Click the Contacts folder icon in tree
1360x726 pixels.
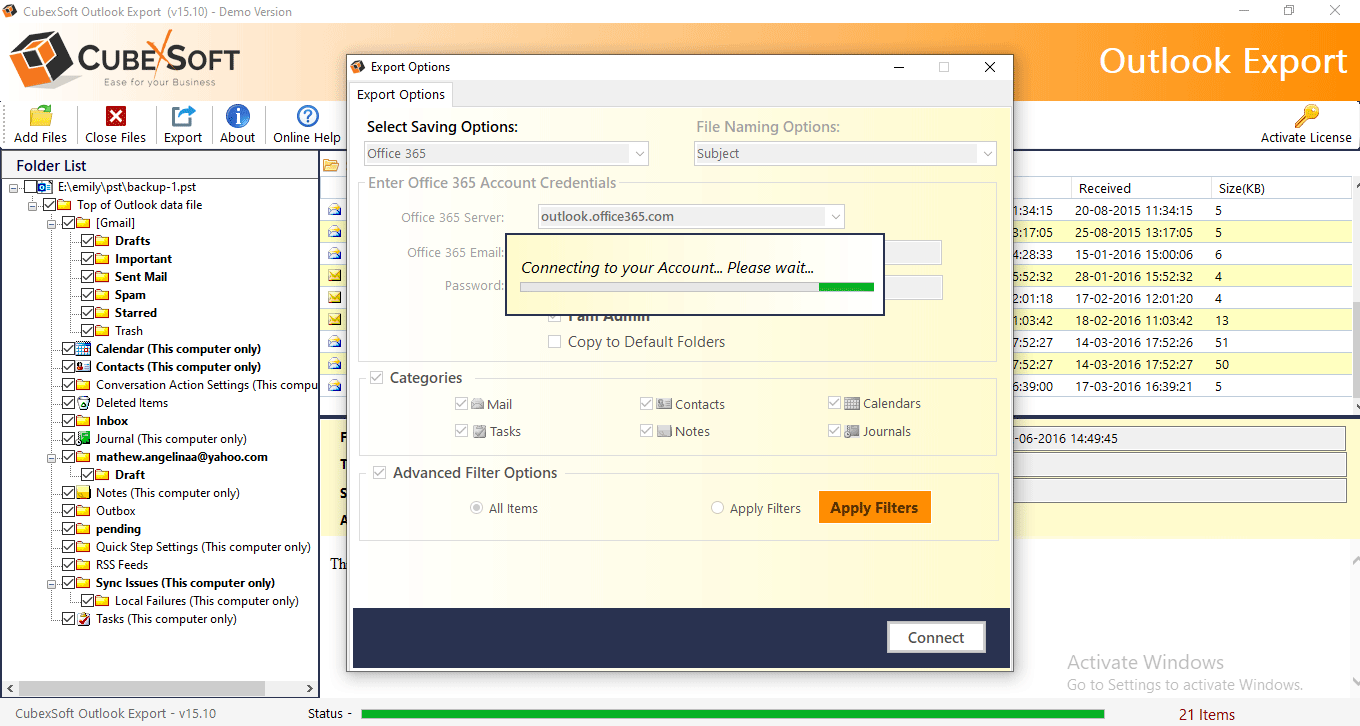point(84,367)
